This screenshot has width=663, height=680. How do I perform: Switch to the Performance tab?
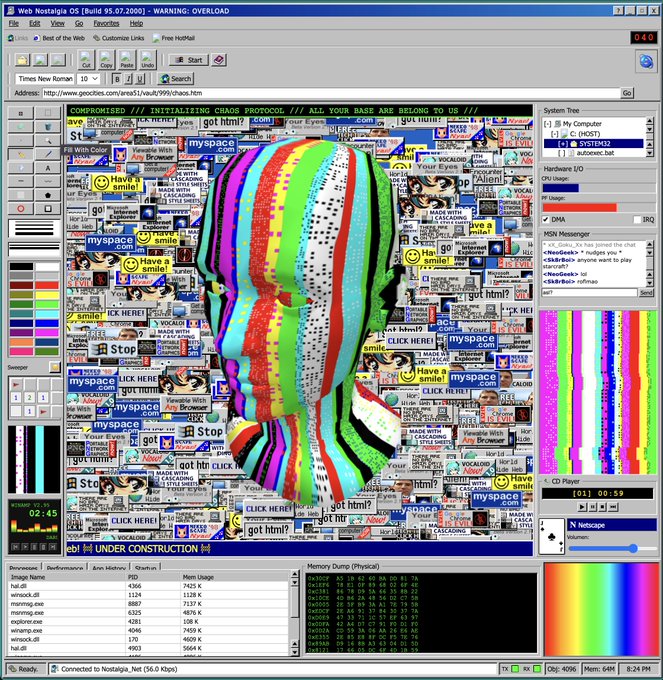coord(65,567)
